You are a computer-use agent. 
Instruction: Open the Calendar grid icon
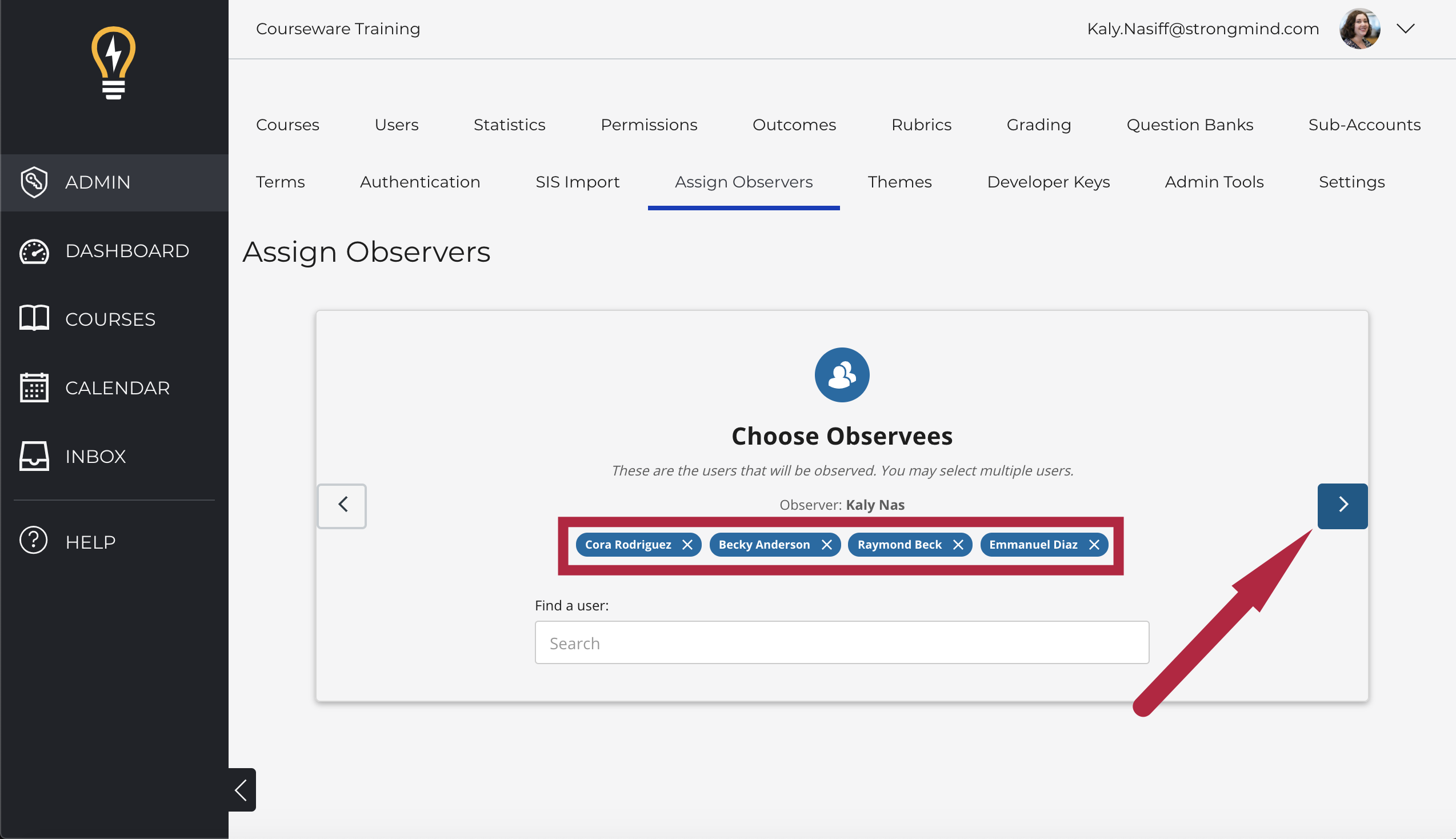pyautogui.click(x=34, y=387)
